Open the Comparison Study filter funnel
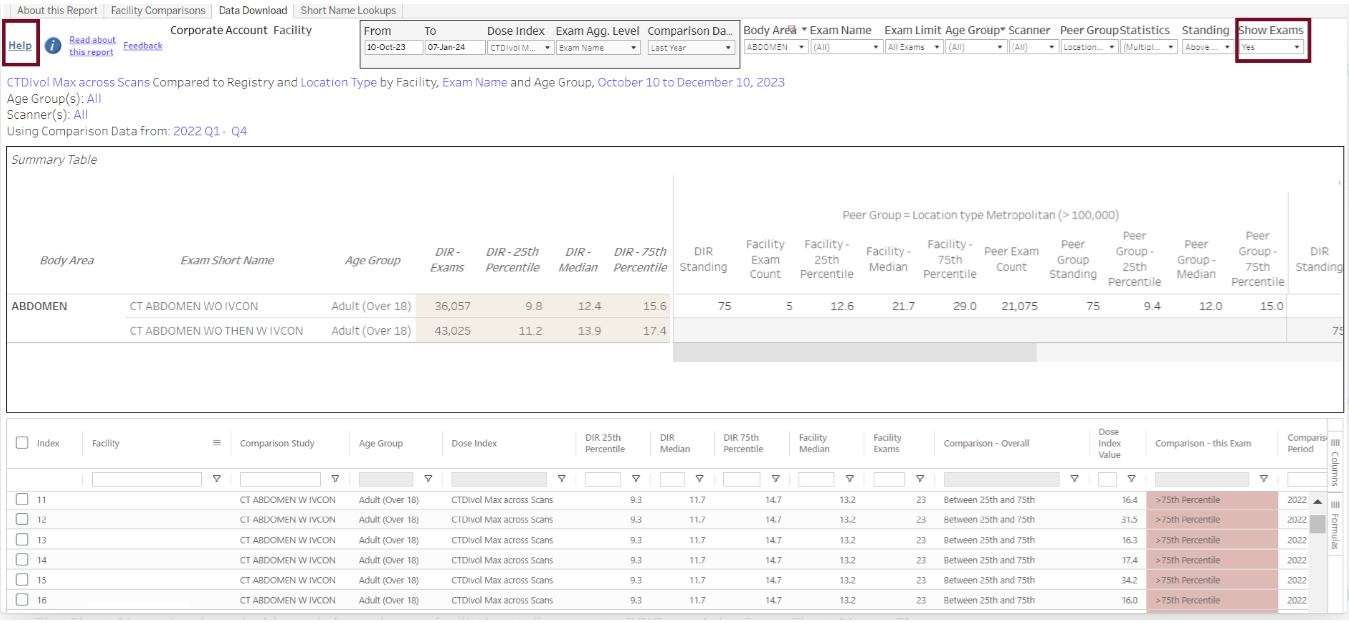This screenshot has height=623, width=1349. [335, 479]
